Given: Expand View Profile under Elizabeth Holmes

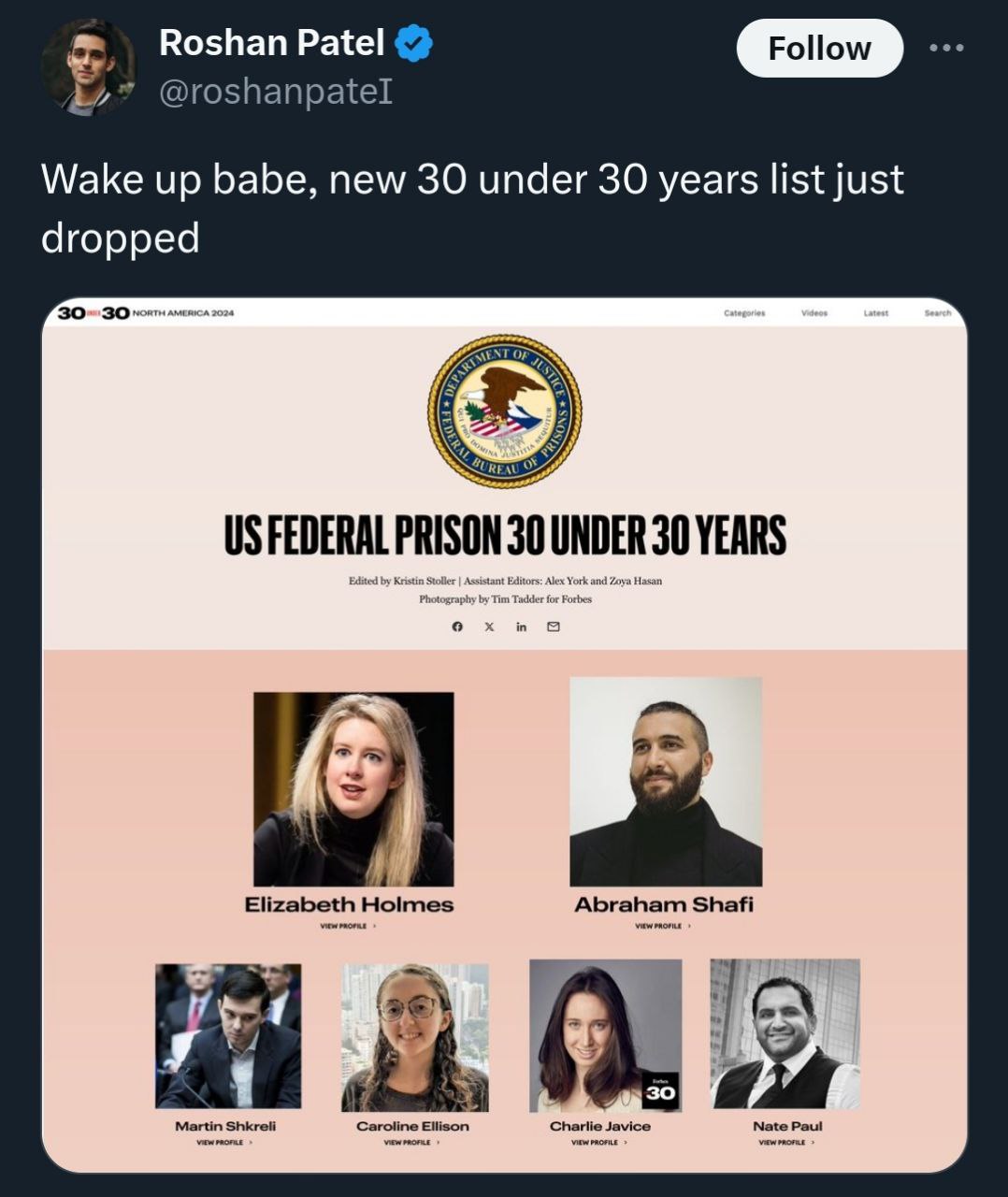Looking at the screenshot, I should tap(348, 926).
